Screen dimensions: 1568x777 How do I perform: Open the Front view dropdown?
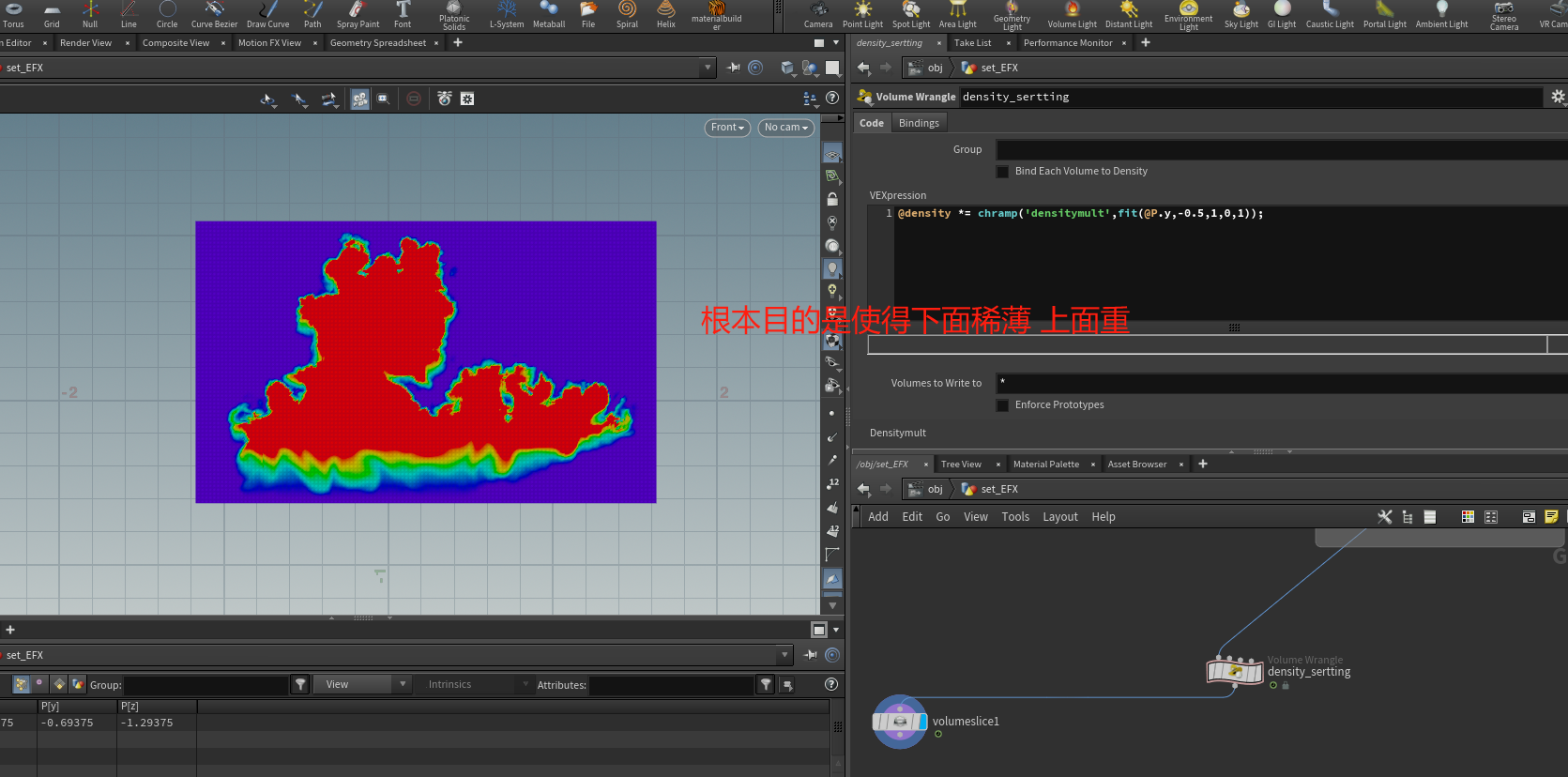click(x=727, y=128)
